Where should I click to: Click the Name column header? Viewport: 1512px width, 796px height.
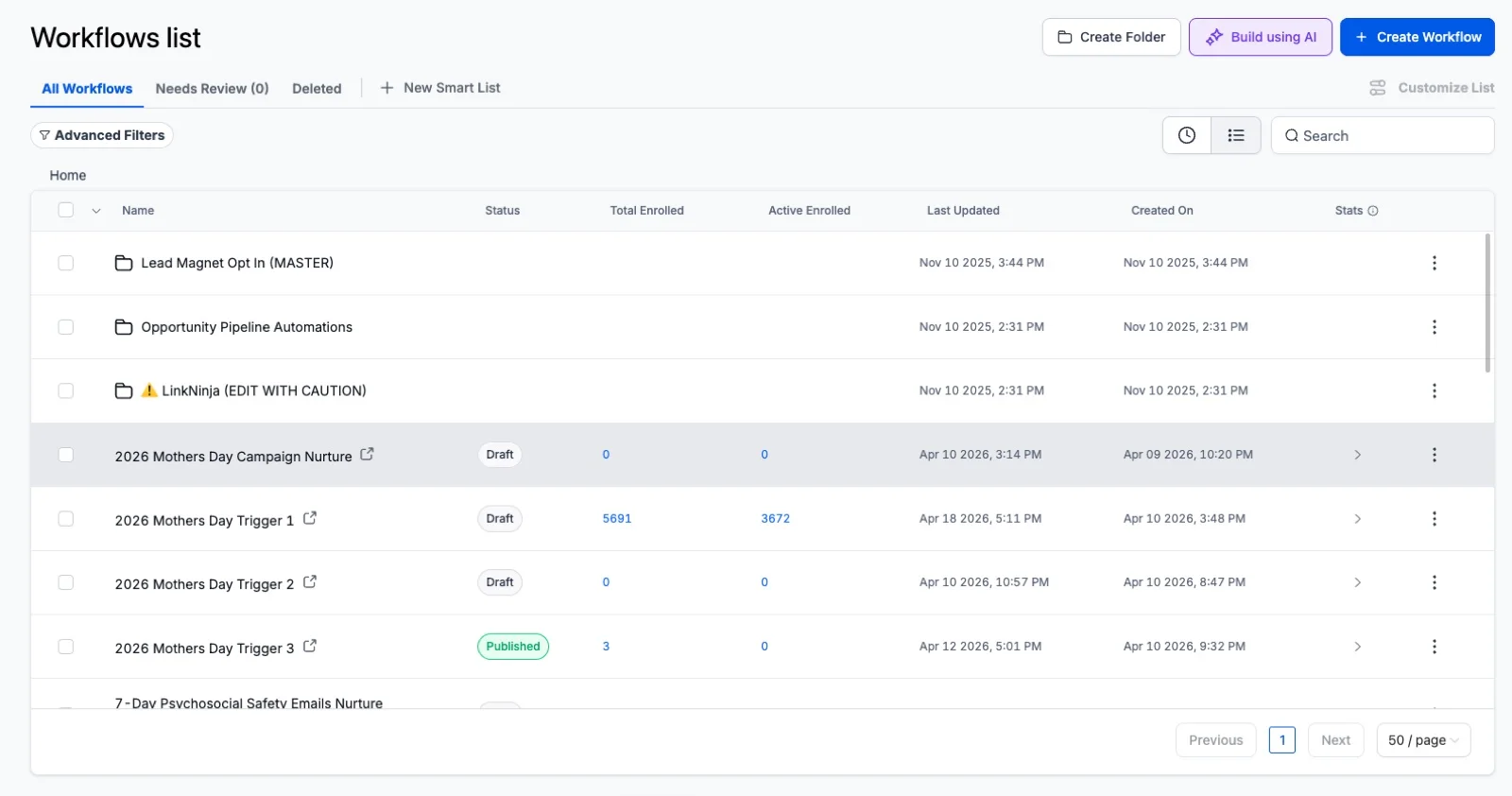coord(138,211)
